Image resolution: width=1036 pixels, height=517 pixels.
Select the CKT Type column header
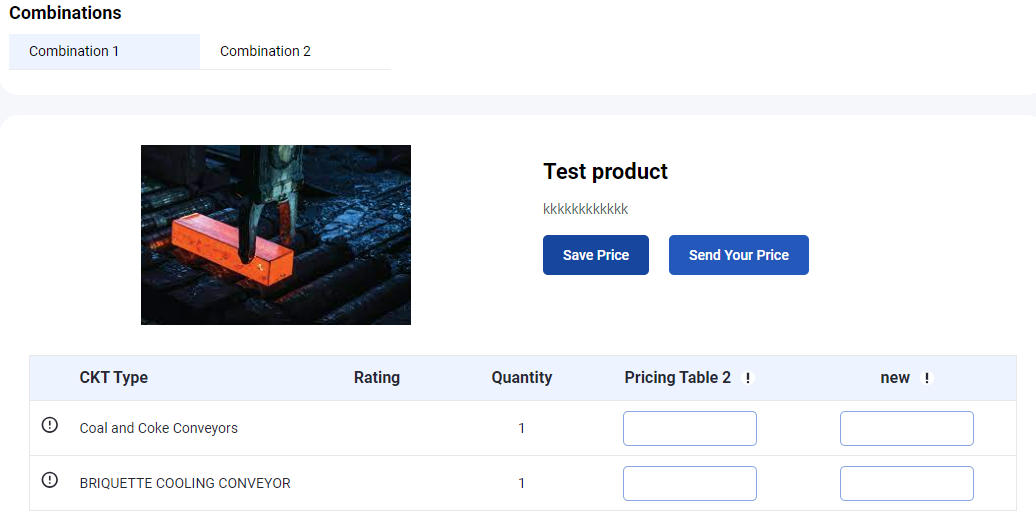(x=114, y=378)
